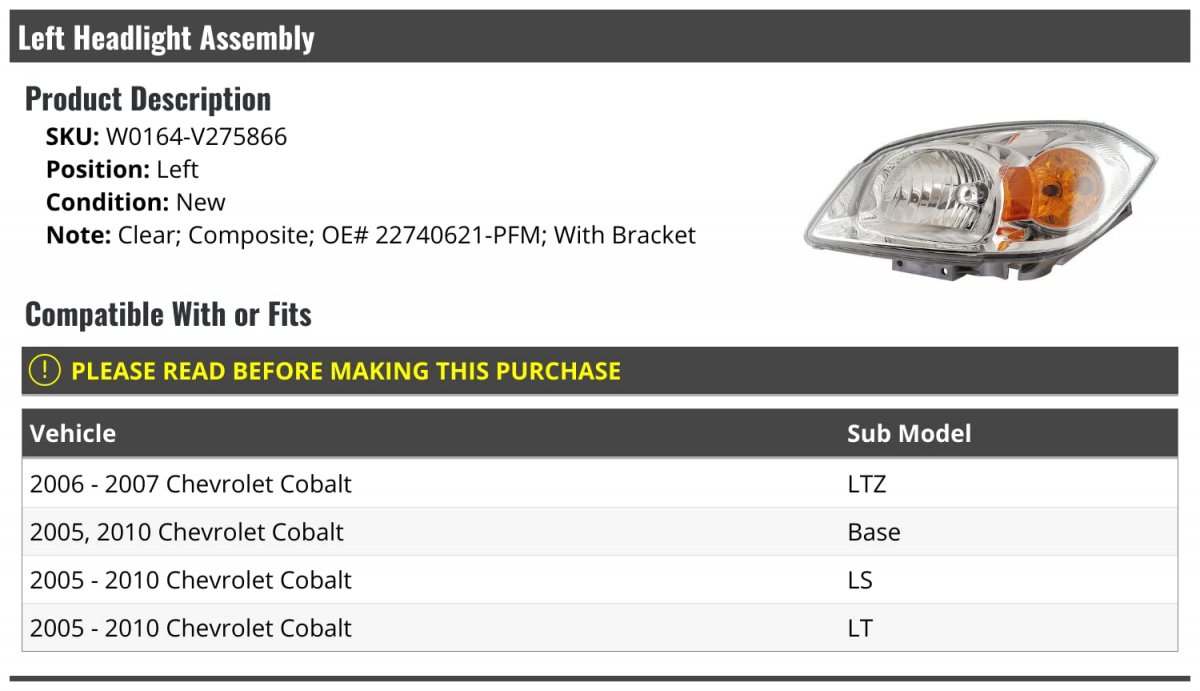Click the Product Description heading

pyautogui.click(x=148, y=99)
